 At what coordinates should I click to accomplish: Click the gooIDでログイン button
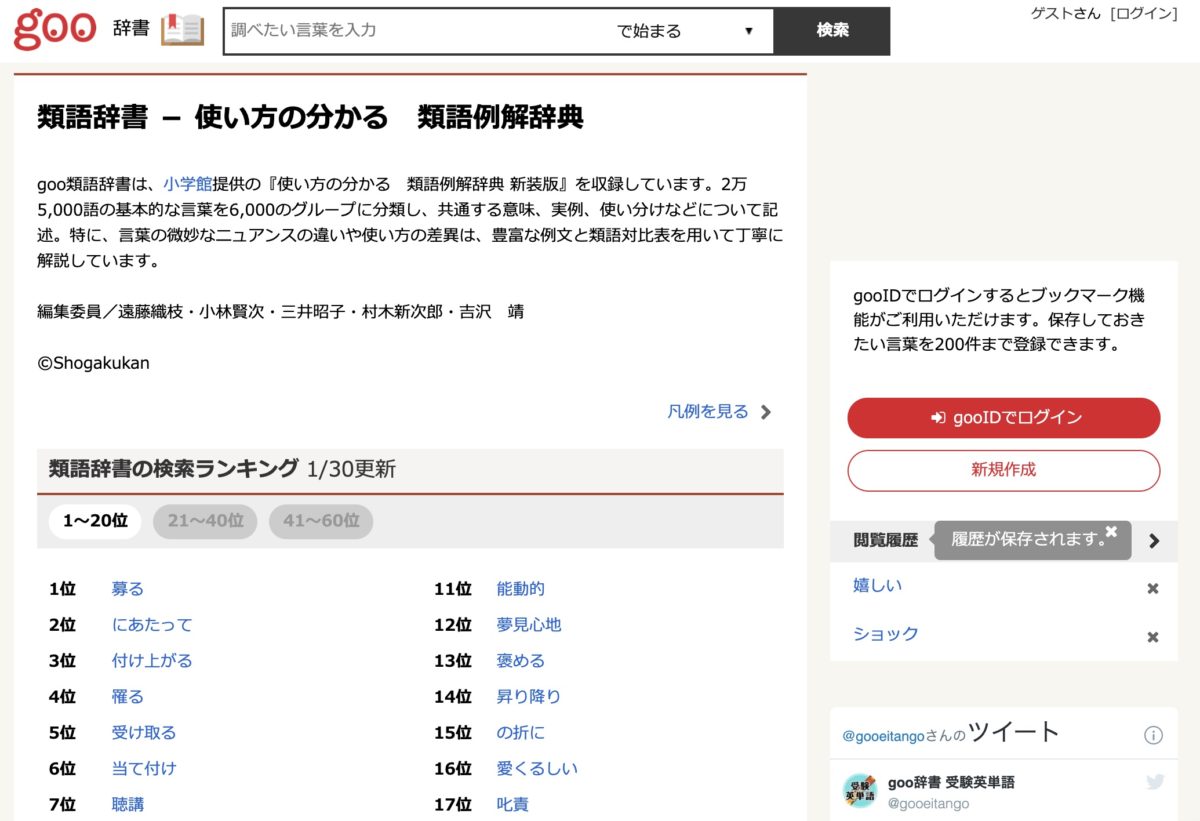point(1003,418)
